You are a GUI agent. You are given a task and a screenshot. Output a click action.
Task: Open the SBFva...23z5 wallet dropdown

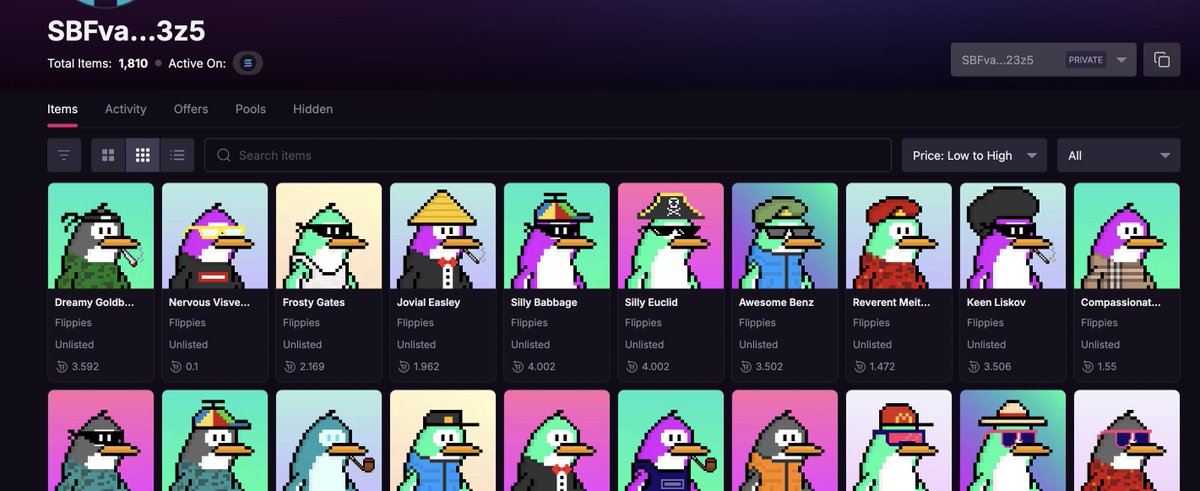point(1043,60)
